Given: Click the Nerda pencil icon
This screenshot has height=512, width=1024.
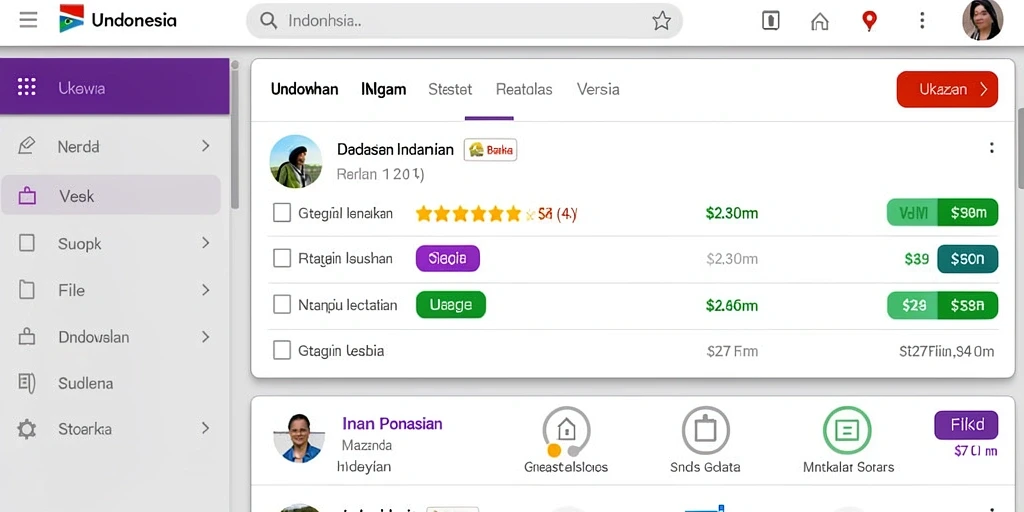Looking at the screenshot, I should click(x=27, y=146).
